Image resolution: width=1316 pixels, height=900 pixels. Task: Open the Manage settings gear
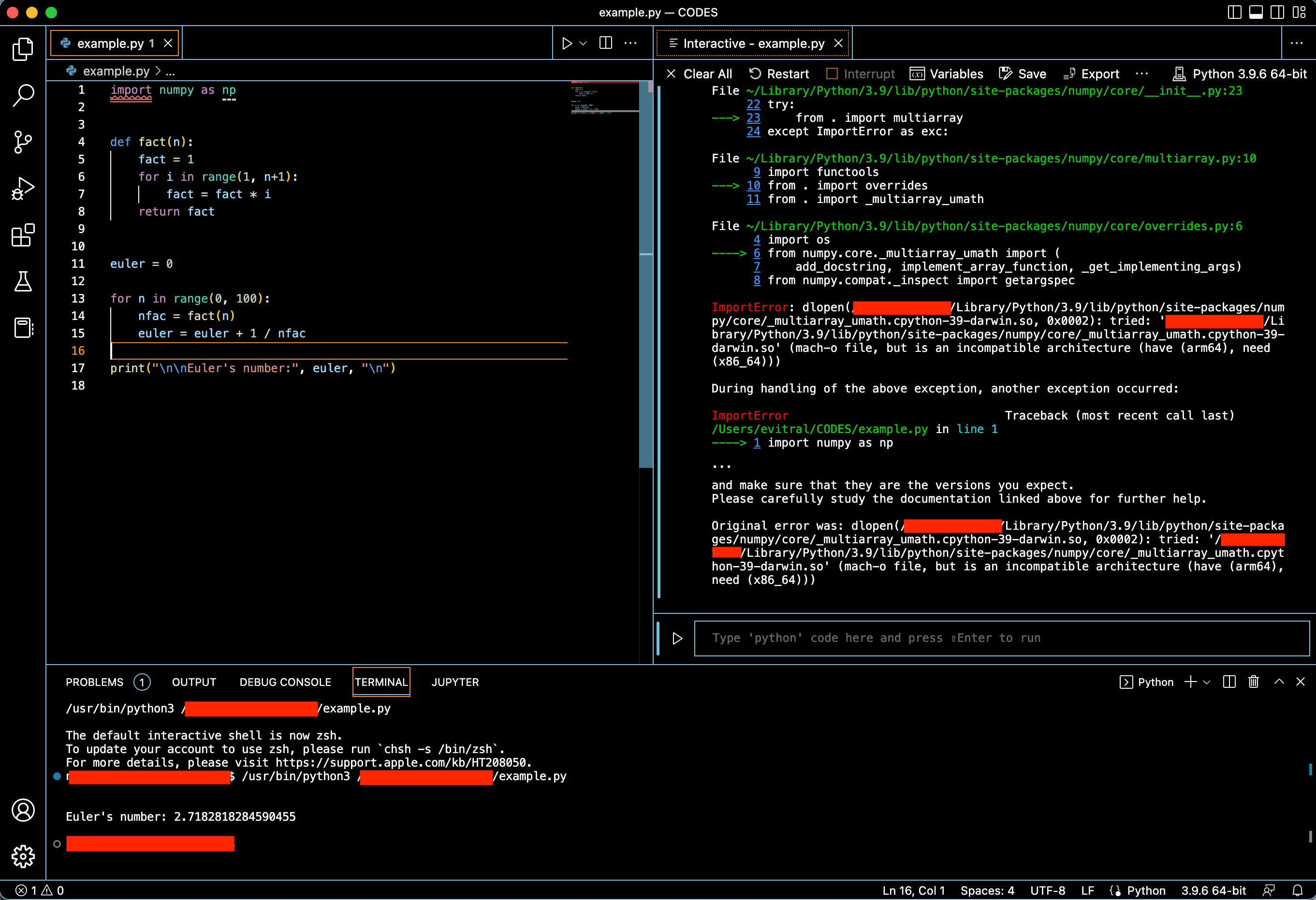pyautogui.click(x=23, y=857)
